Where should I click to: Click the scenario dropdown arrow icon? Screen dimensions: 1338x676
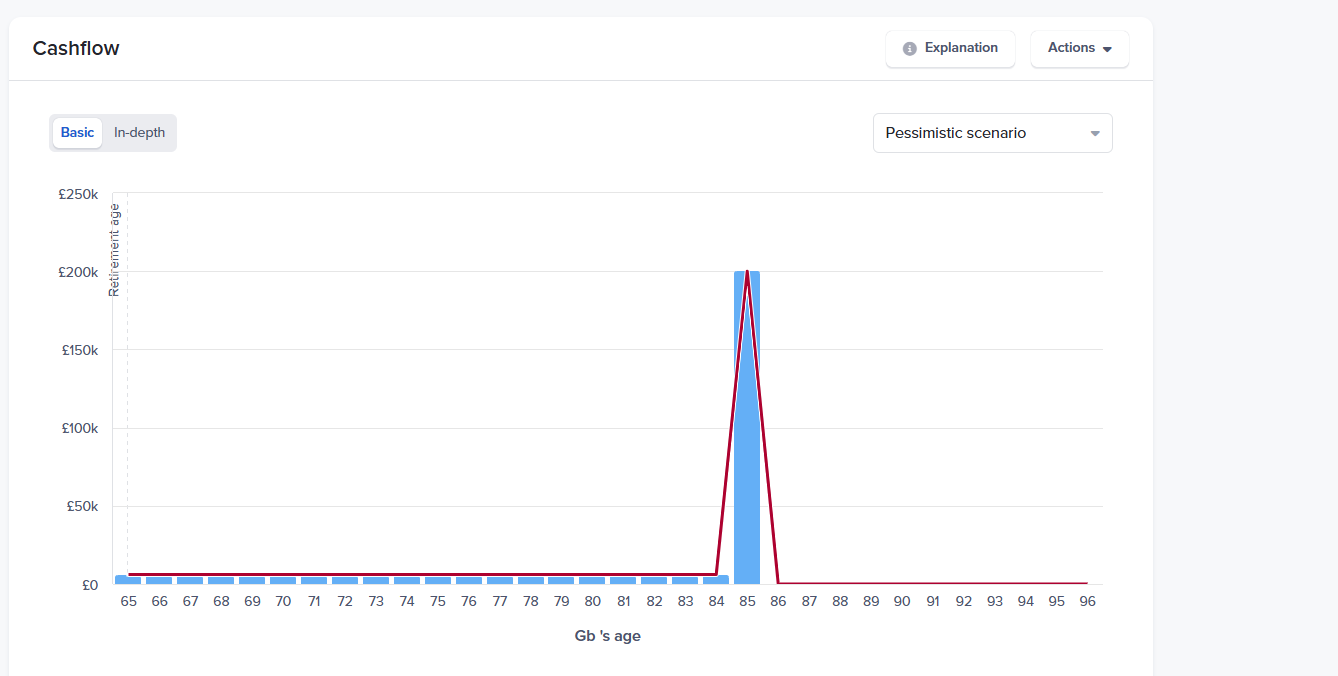pyautogui.click(x=1095, y=134)
